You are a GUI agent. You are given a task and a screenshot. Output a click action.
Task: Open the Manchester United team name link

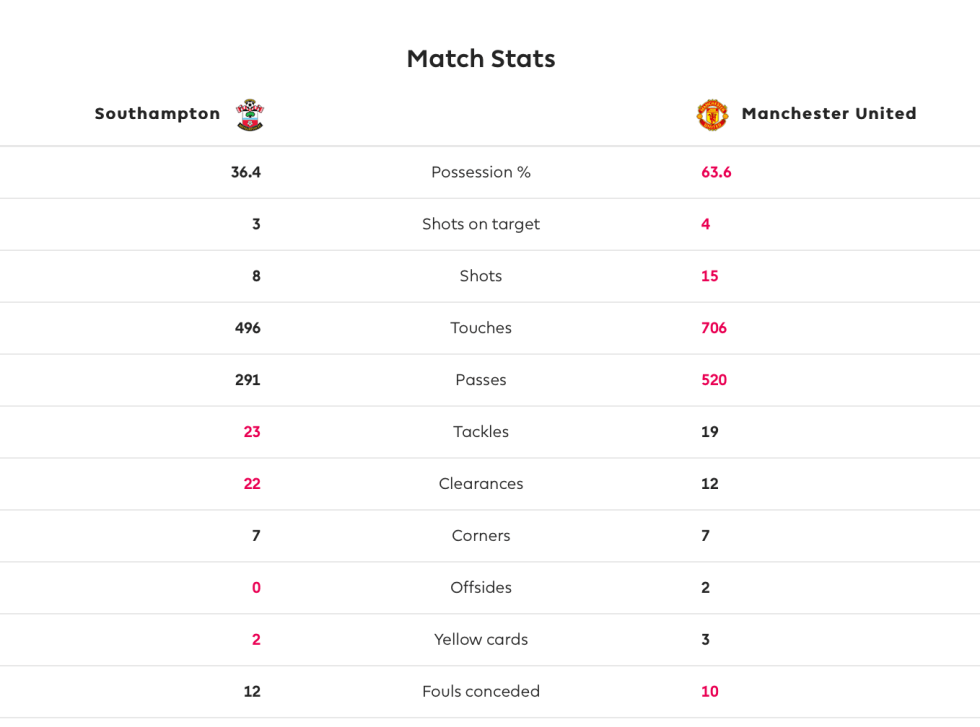(x=828, y=114)
